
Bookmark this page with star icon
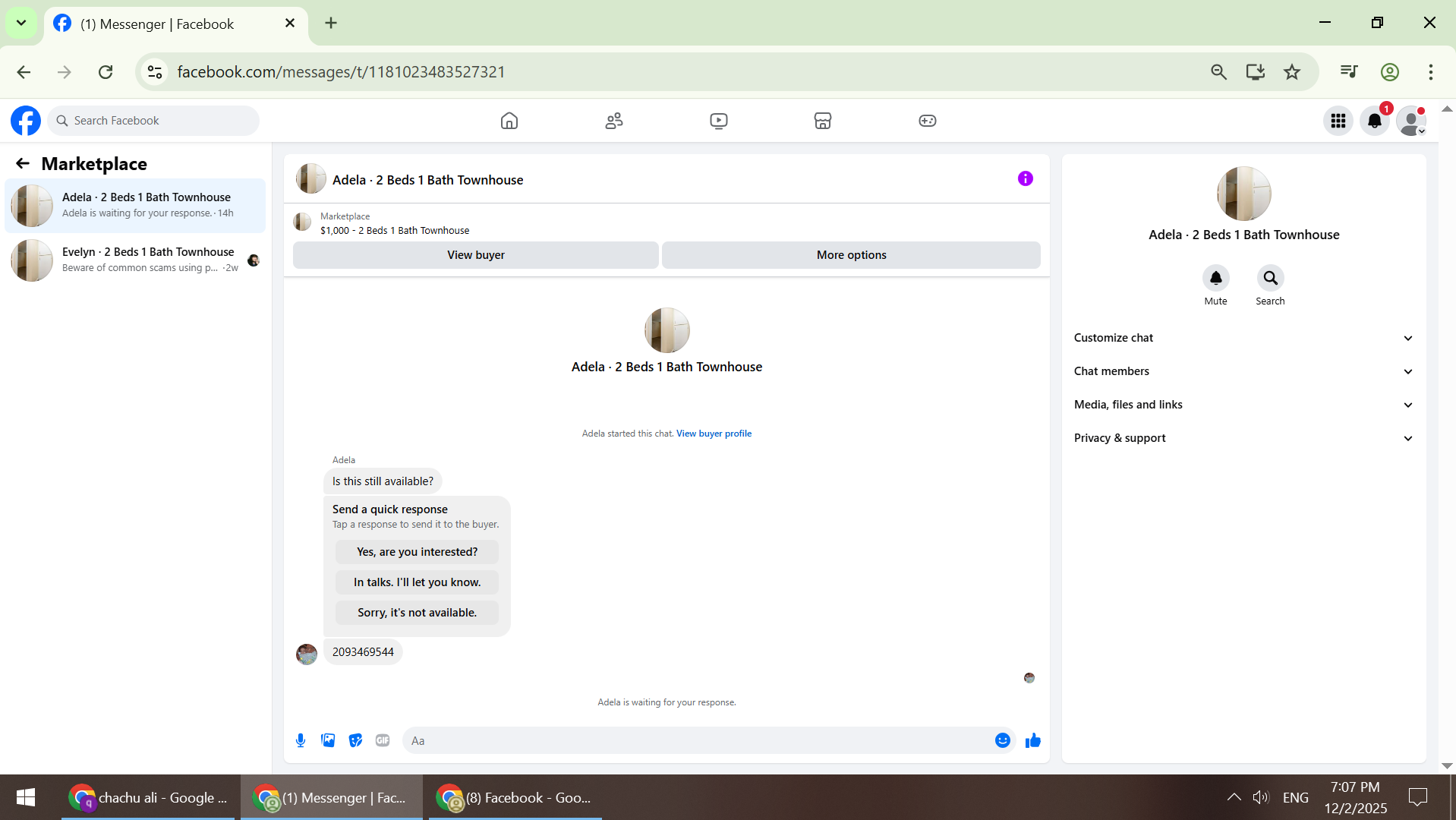tap(1292, 72)
